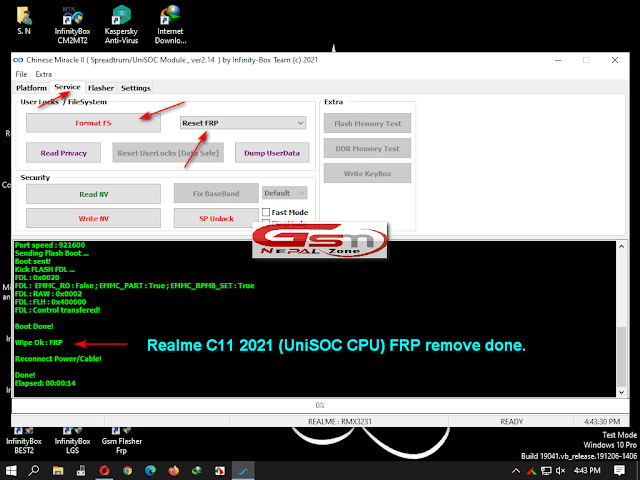Select the active Chinese Miracle taskbar icon
Image resolution: width=640 pixels, height=480 pixels.
click(x=243, y=471)
